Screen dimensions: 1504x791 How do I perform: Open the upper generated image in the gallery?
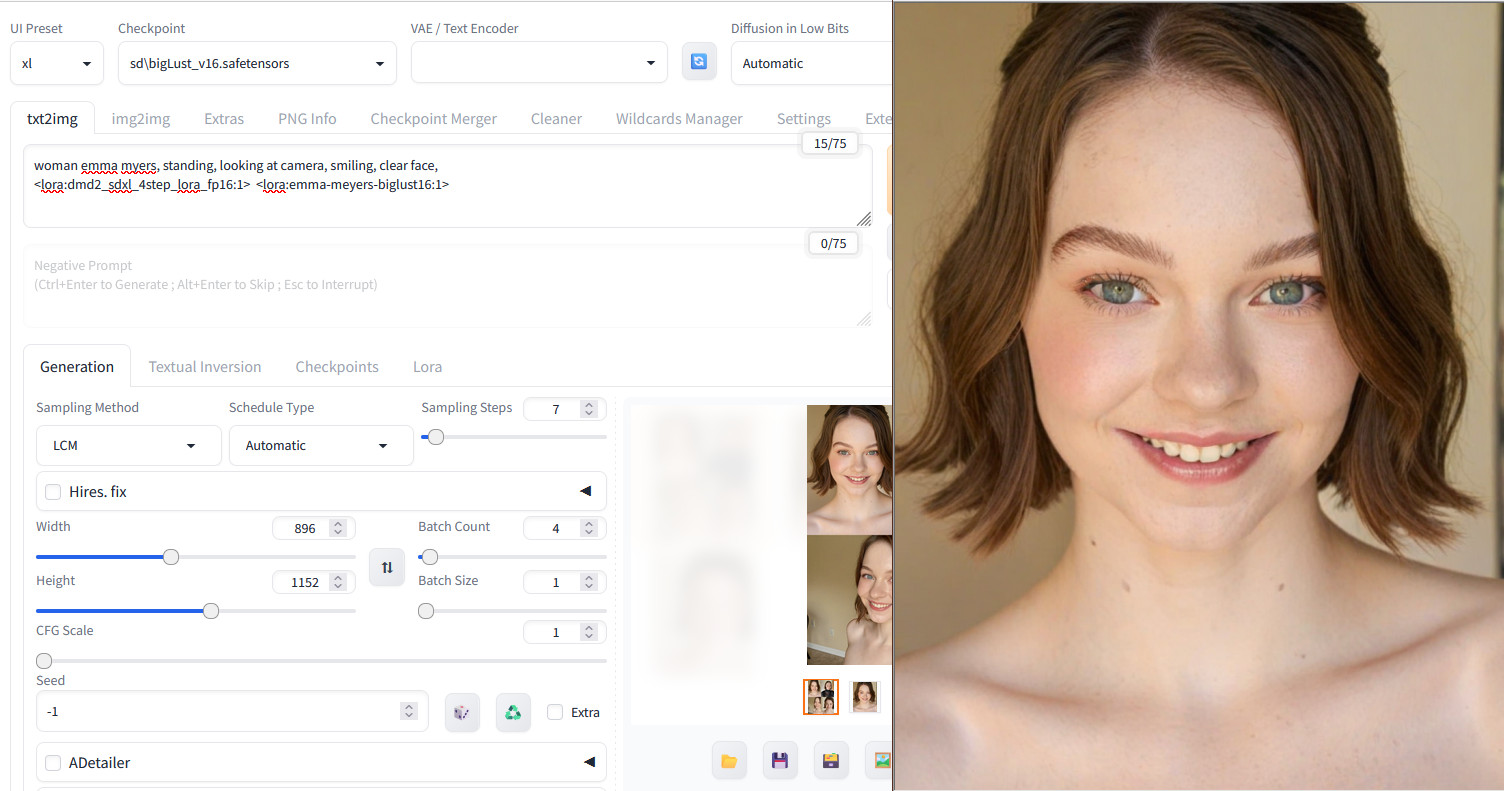(849, 470)
